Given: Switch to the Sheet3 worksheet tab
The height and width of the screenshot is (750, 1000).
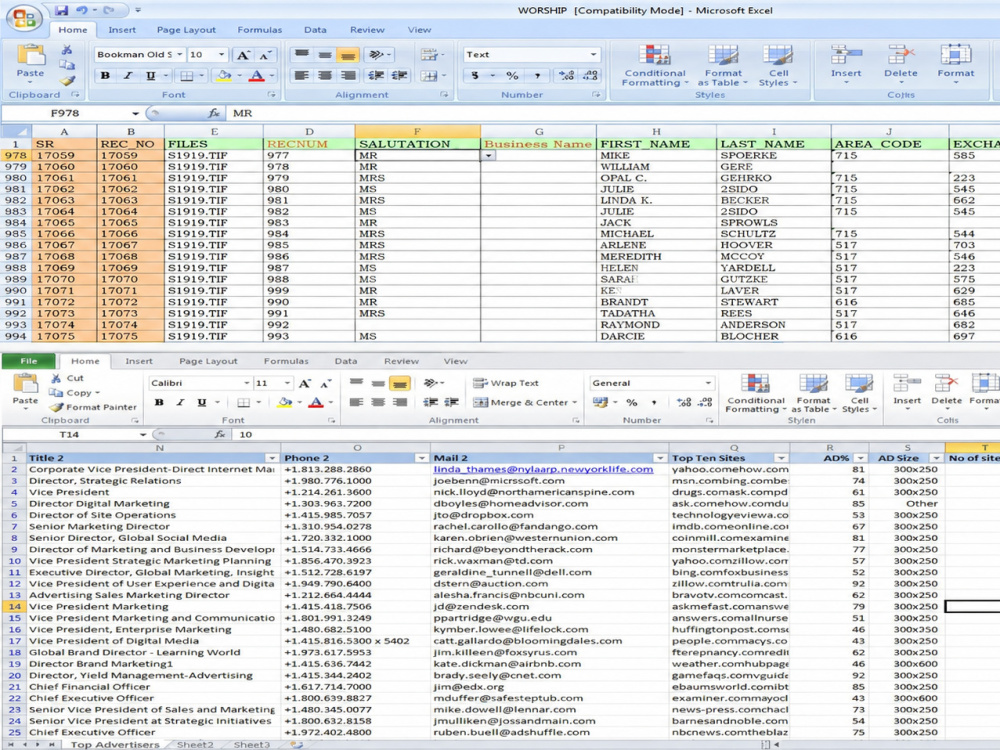Looking at the screenshot, I should [251, 744].
